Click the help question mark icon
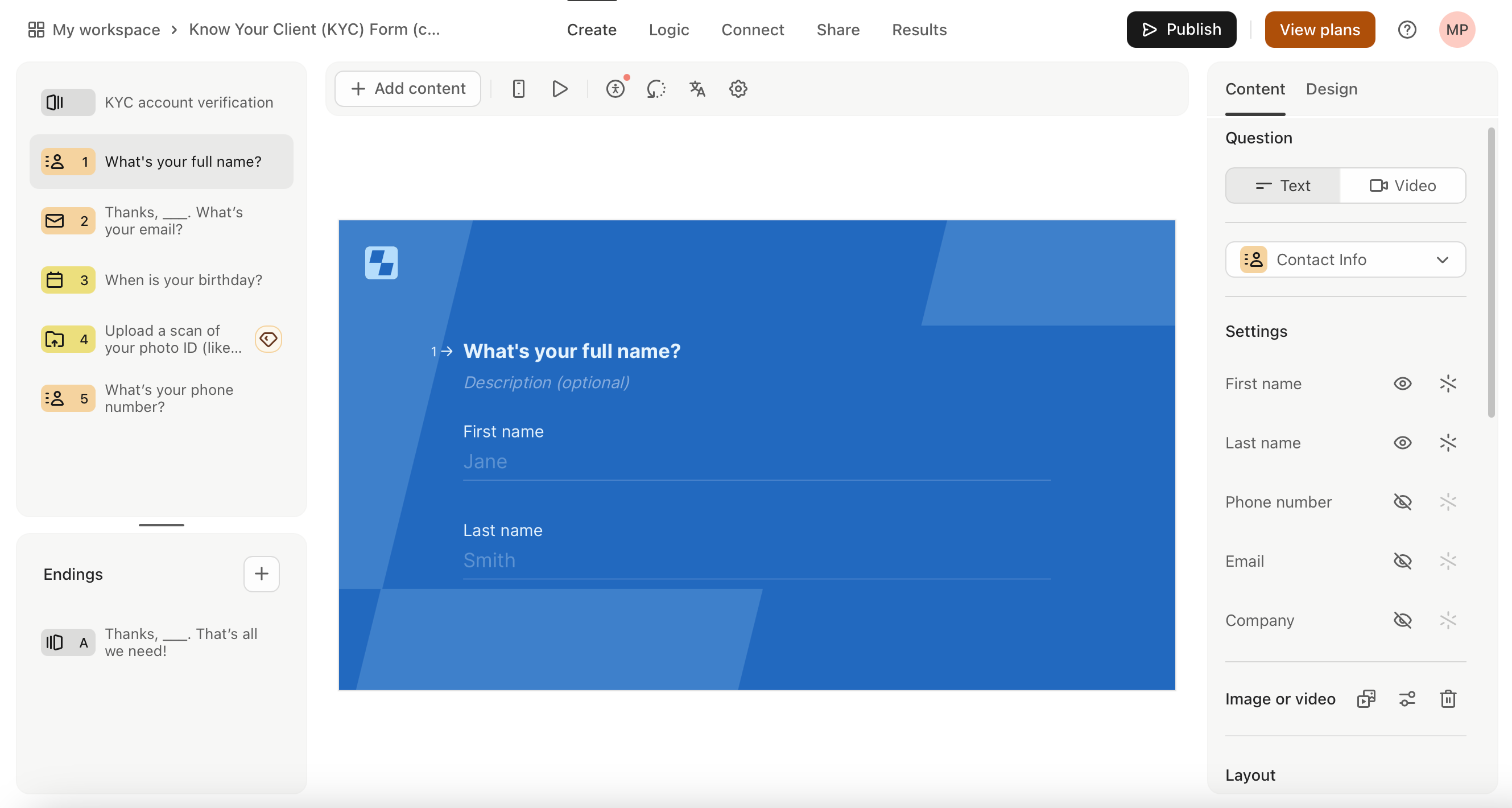This screenshot has height=808, width=1512. pyautogui.click(x=1406, y=30)
